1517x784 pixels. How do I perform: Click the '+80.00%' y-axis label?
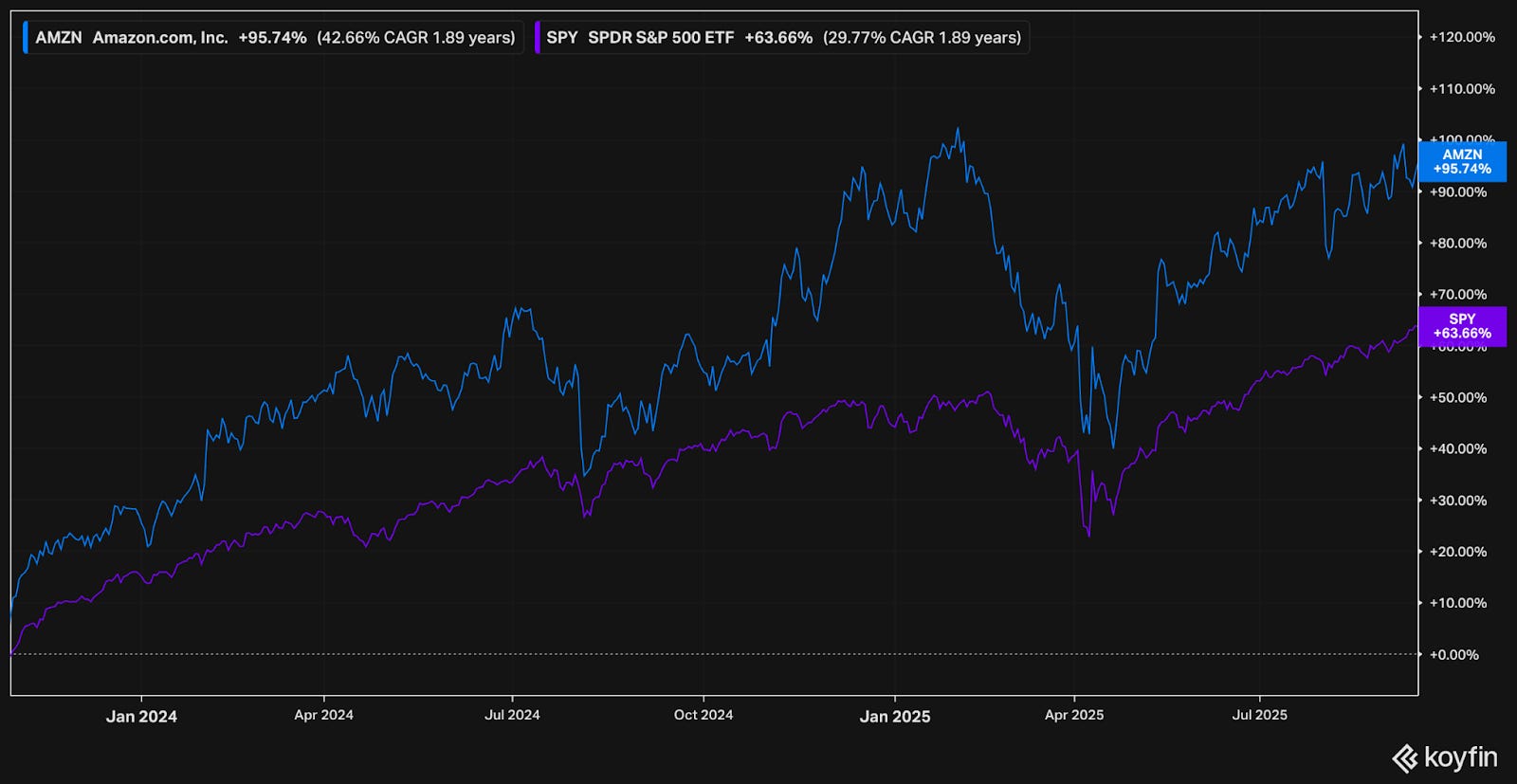point(1458,243)
